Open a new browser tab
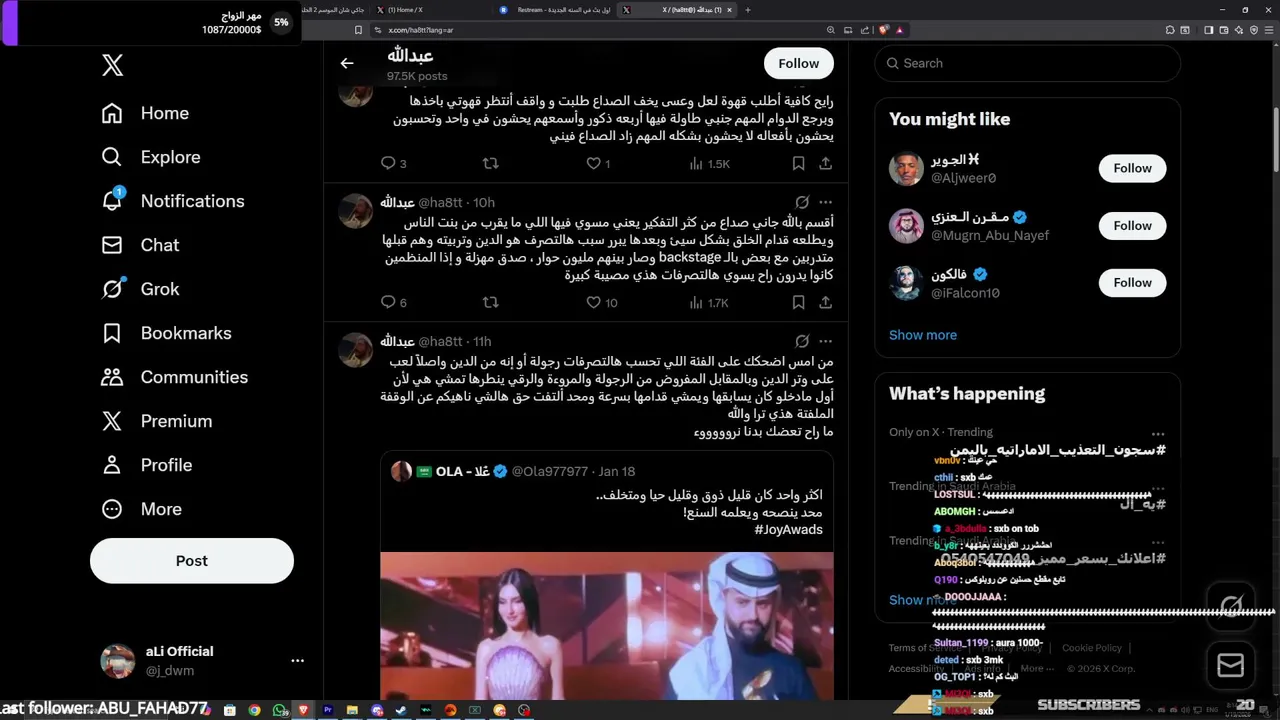This screenshot has width=1280, height=720. coord(748,9)
